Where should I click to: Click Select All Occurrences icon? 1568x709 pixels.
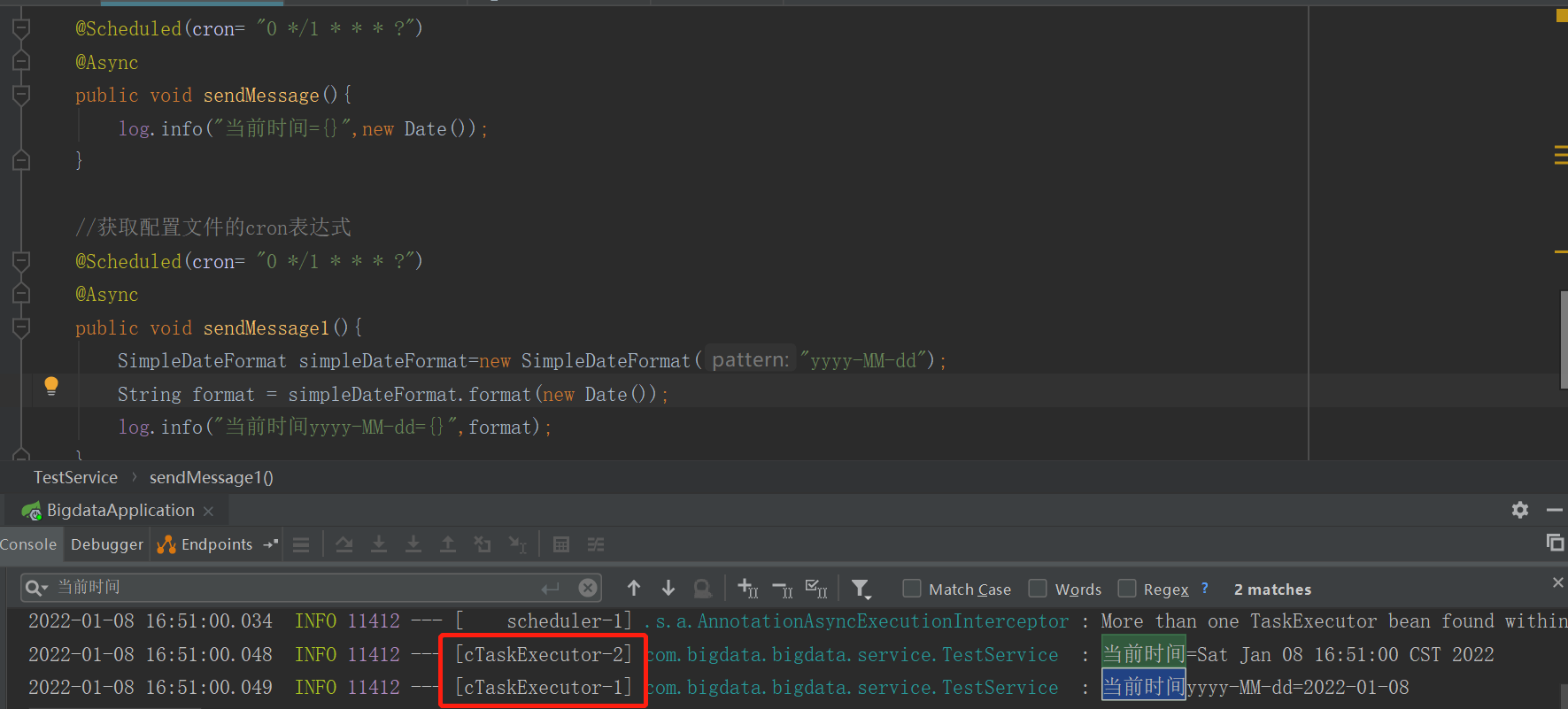816,588
